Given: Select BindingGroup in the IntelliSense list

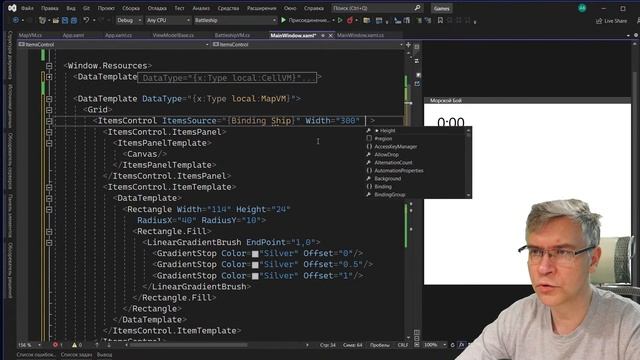Looking at the screenshot, I should [x=416, y=195].
